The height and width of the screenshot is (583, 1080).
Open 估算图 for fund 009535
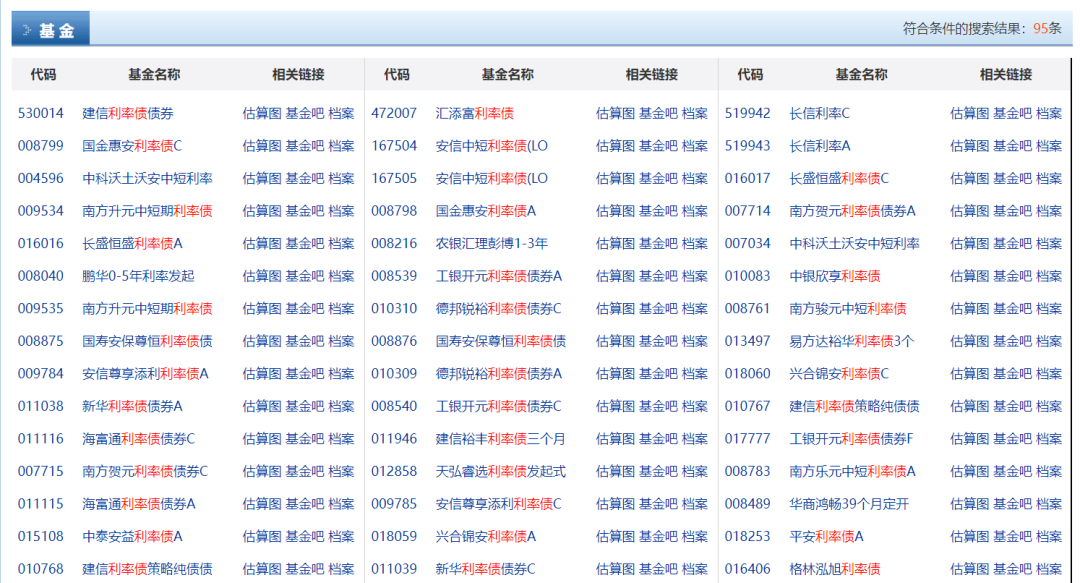(x=262, y=308)
